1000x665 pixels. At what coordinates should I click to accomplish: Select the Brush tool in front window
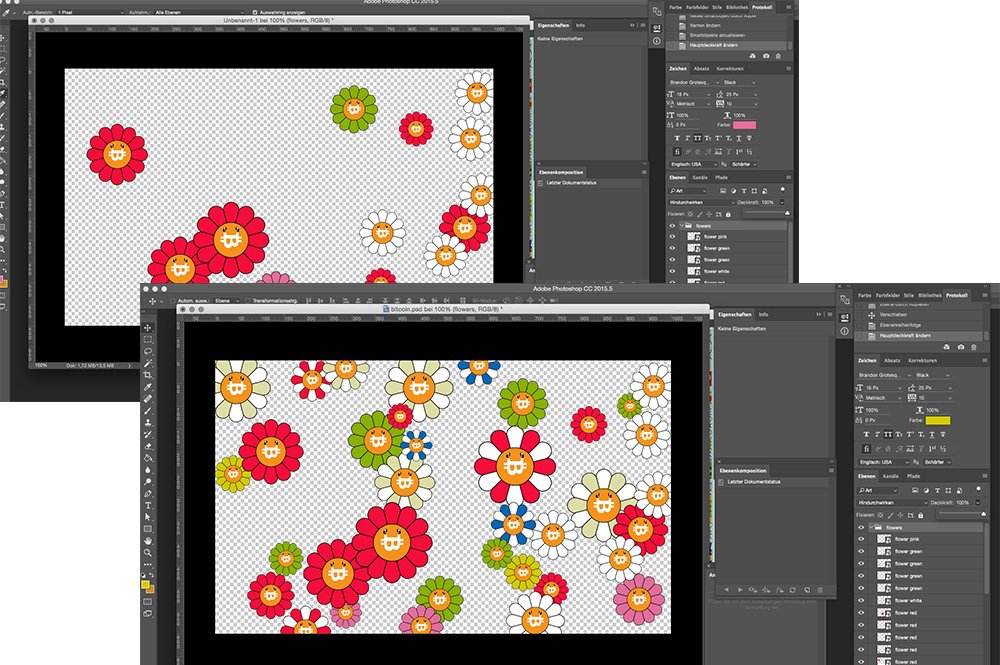(x=148, y=411)
